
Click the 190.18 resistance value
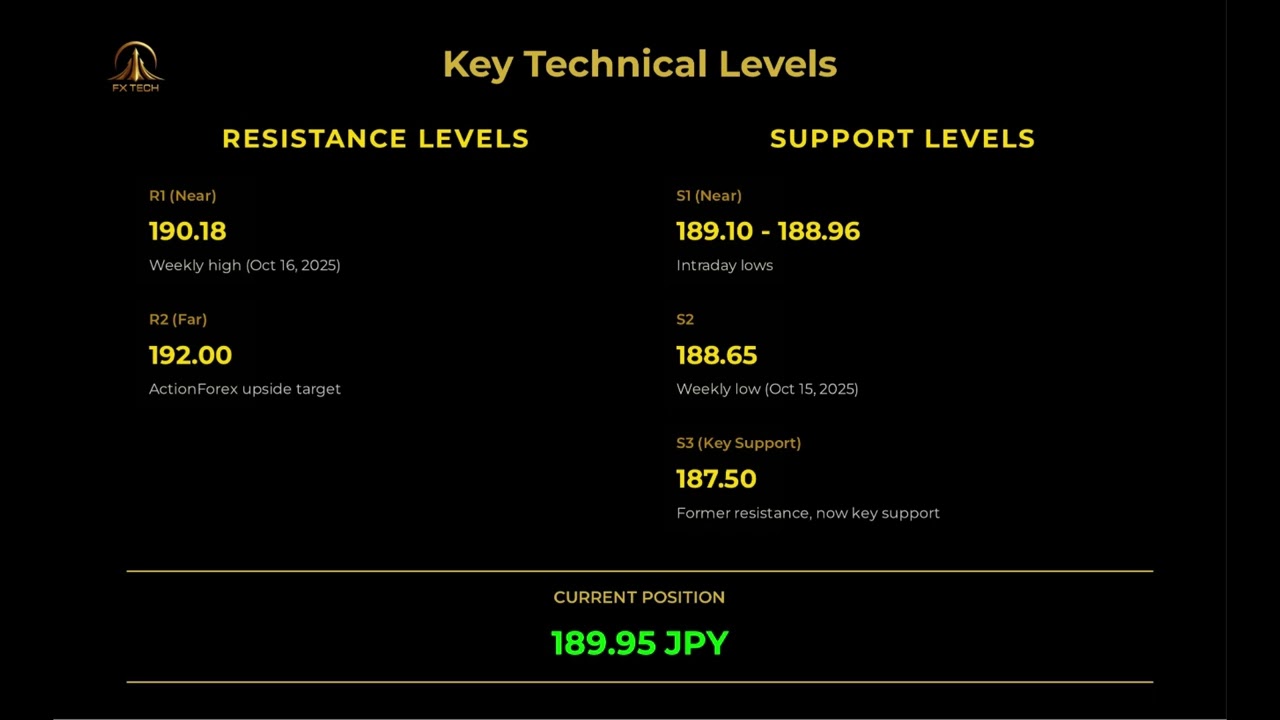187,231
